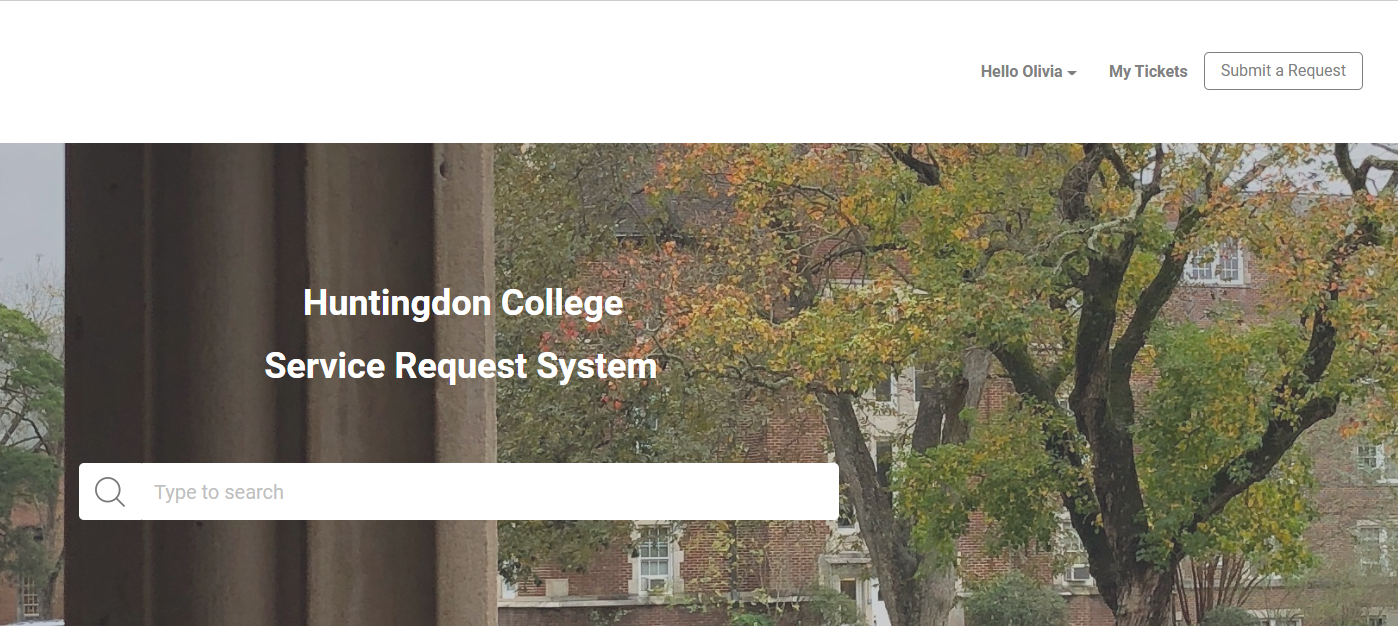Viewport: 1398px width, 626px height.
Task: Click the word Tickets in navigation
Action: tap(1162, 71)
